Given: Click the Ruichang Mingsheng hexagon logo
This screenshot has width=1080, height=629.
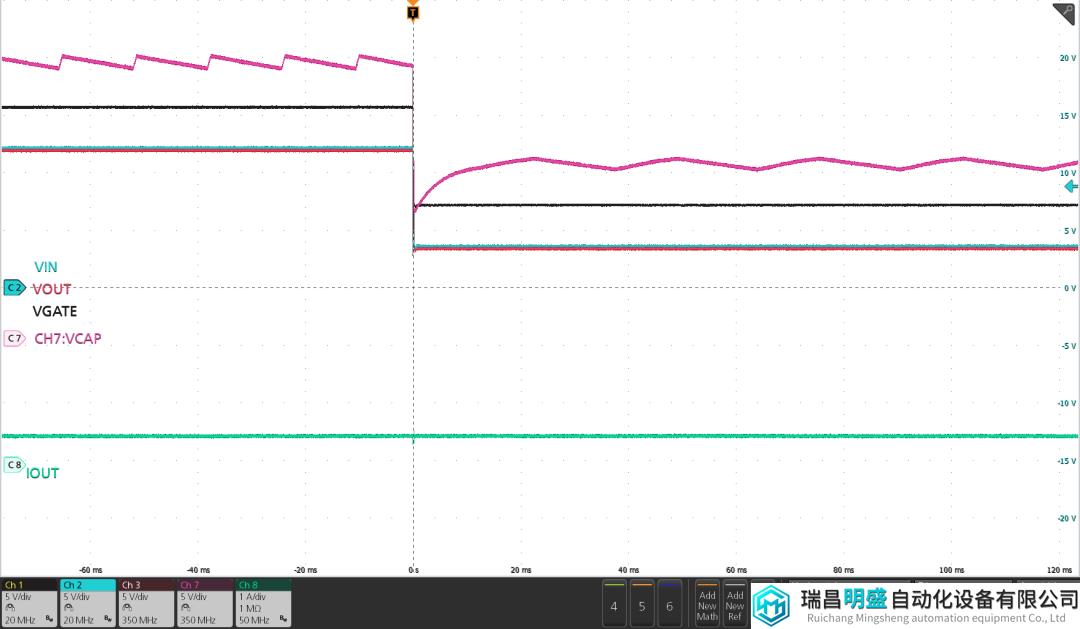Looking at the screenshot, I should tap(771, 606).
